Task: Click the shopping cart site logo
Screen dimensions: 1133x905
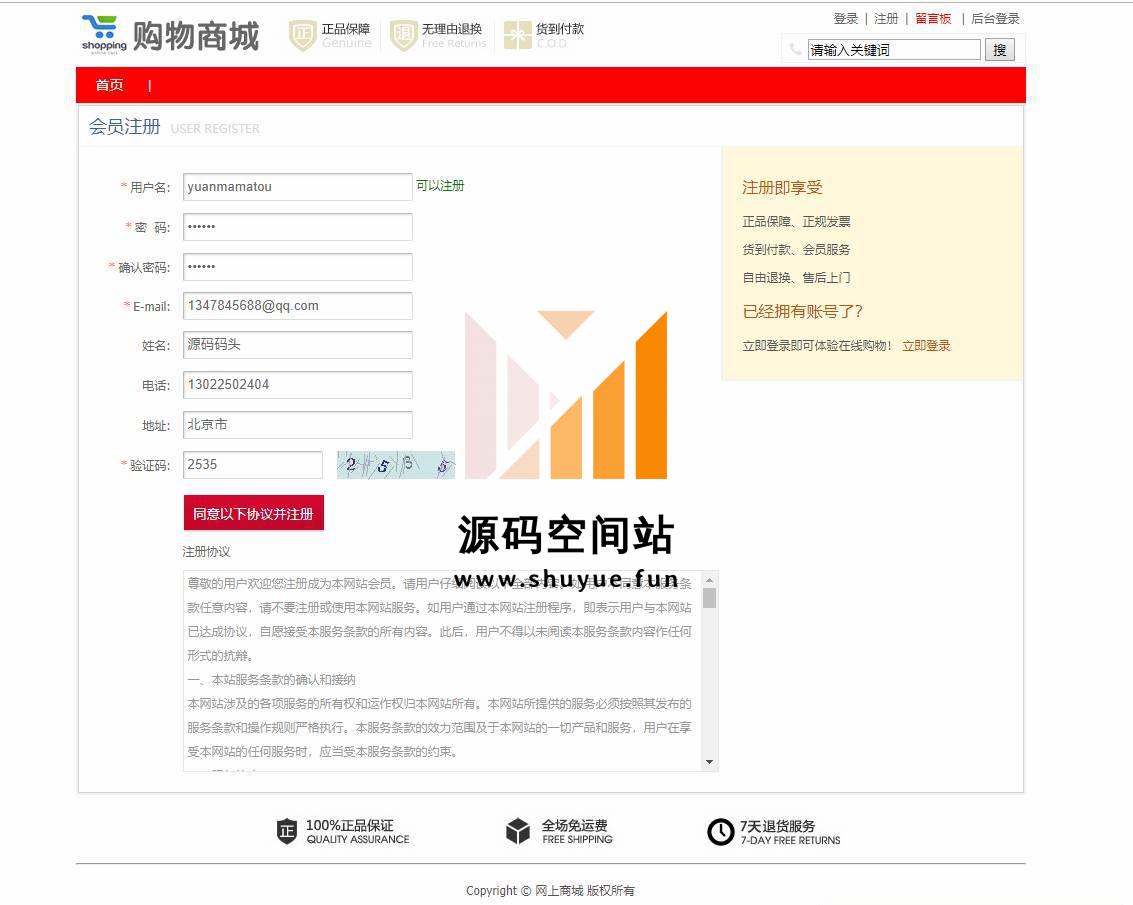Action: 104,34
